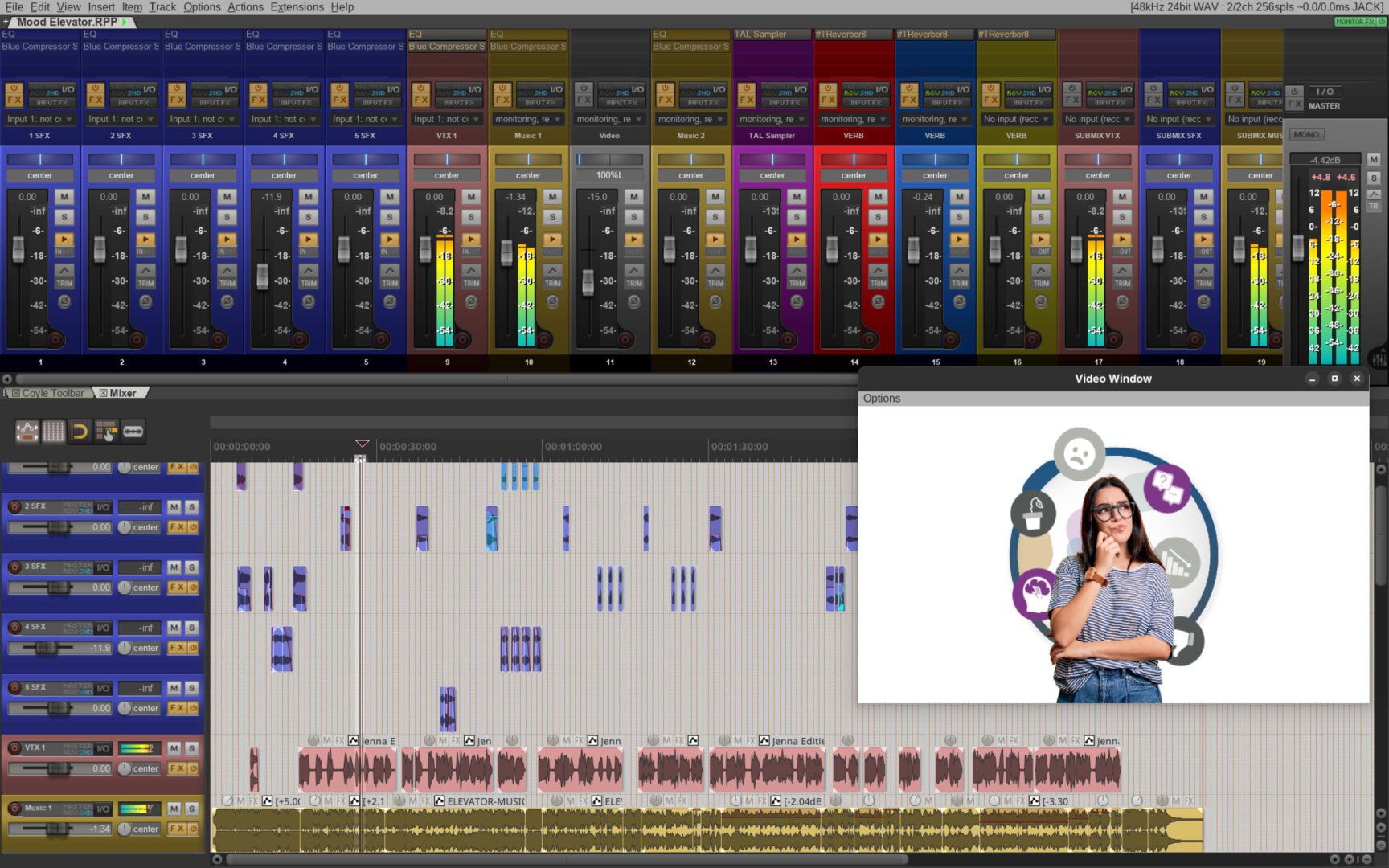Image resolution: width=1389 pixels, height=868 pixels.
Task: Solo the 2 SFX track in track panel
Action: click(191, 507)
